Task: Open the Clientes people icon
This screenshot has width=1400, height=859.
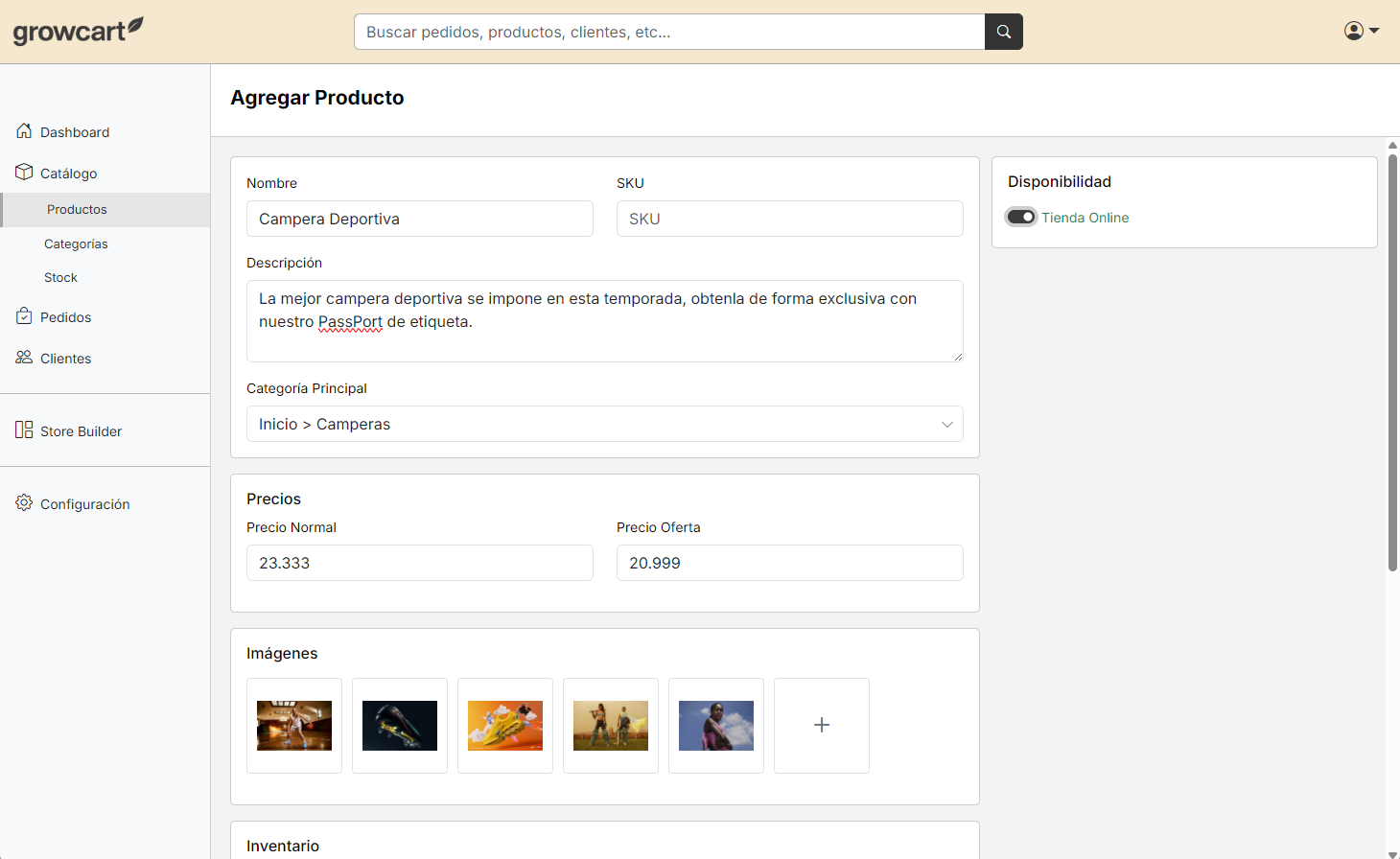Action: 24,357
